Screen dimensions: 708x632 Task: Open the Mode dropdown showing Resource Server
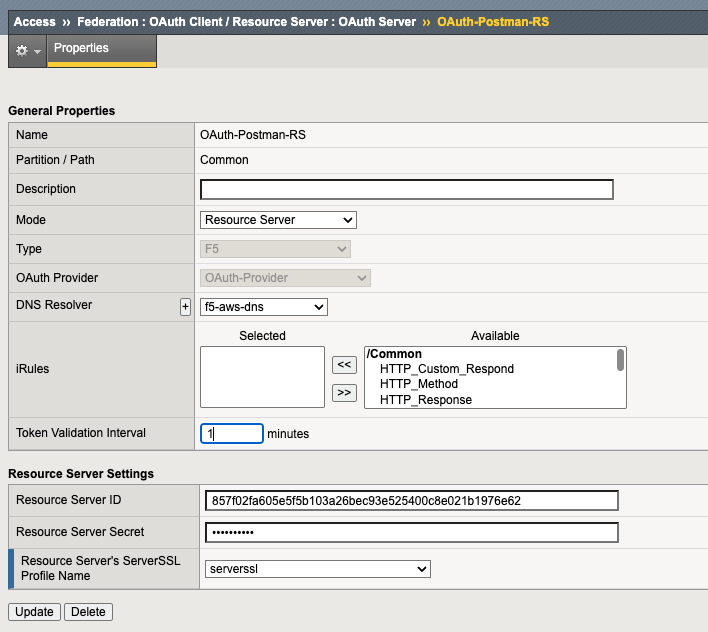[279, 220]
